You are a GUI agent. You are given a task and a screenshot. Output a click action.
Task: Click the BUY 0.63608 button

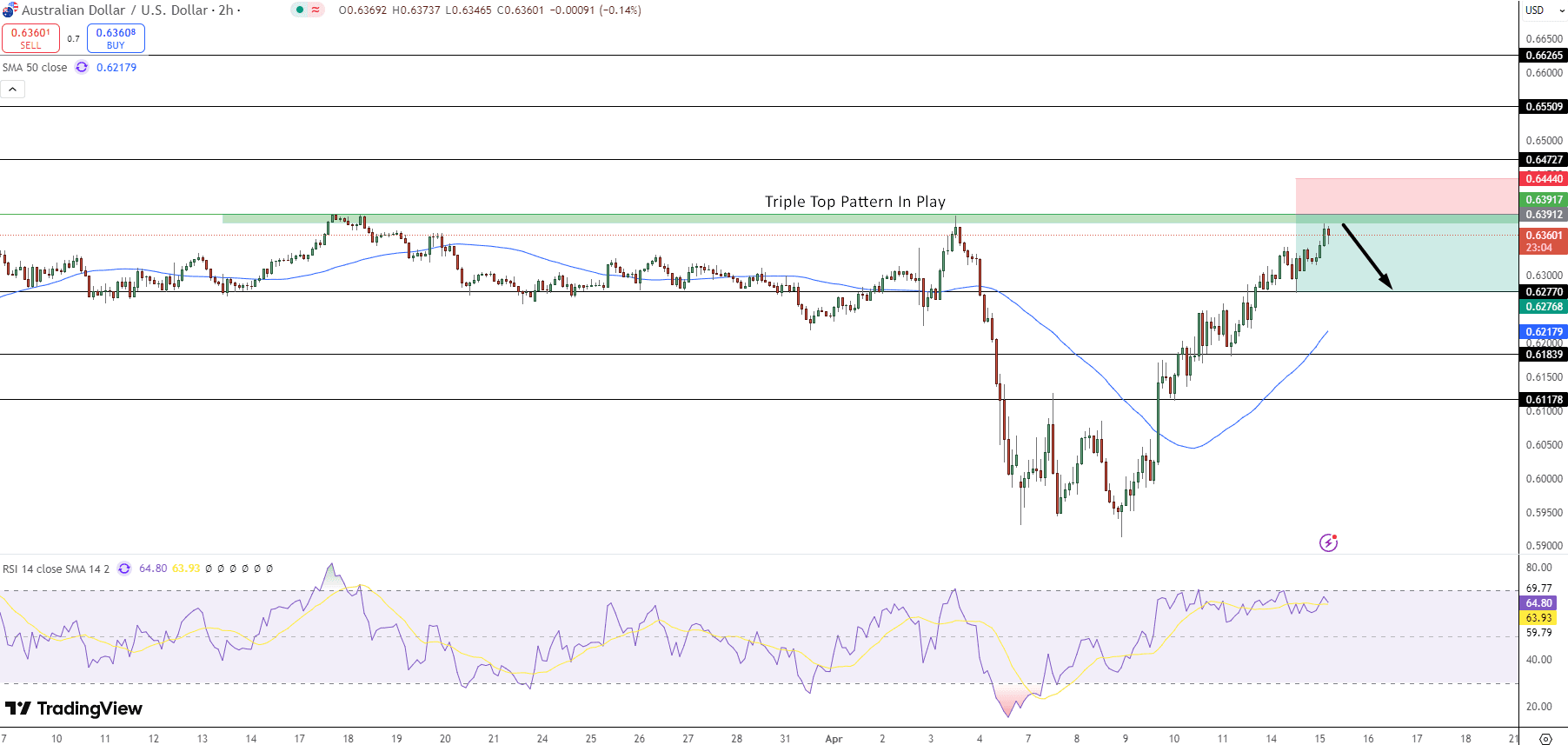click(116, 38)
